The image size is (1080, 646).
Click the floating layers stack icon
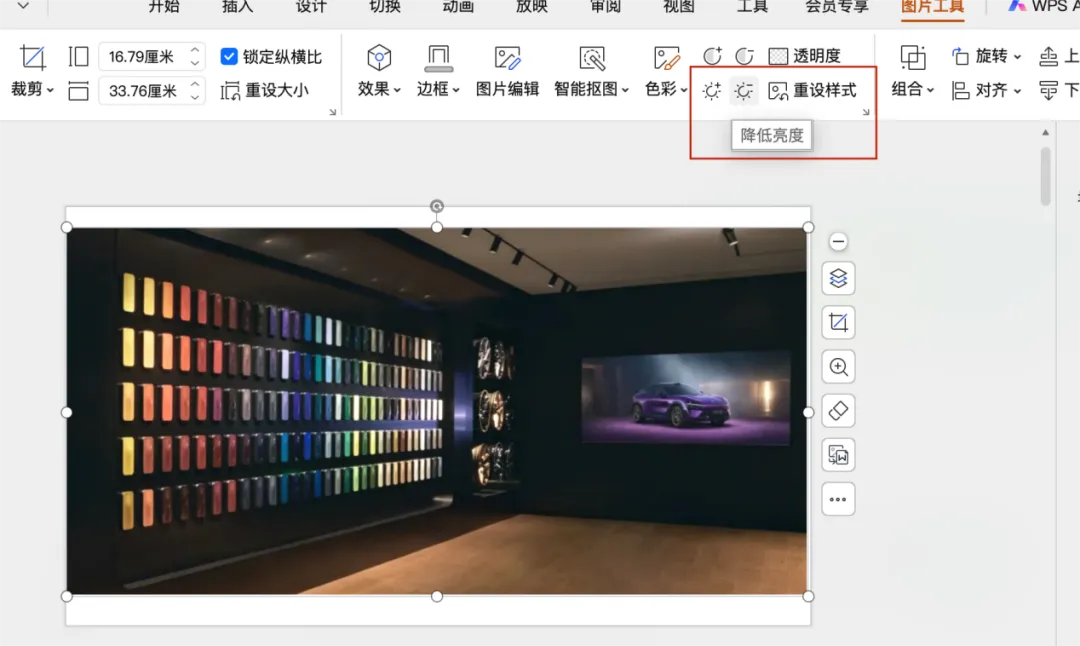click(x=838, y=278)
